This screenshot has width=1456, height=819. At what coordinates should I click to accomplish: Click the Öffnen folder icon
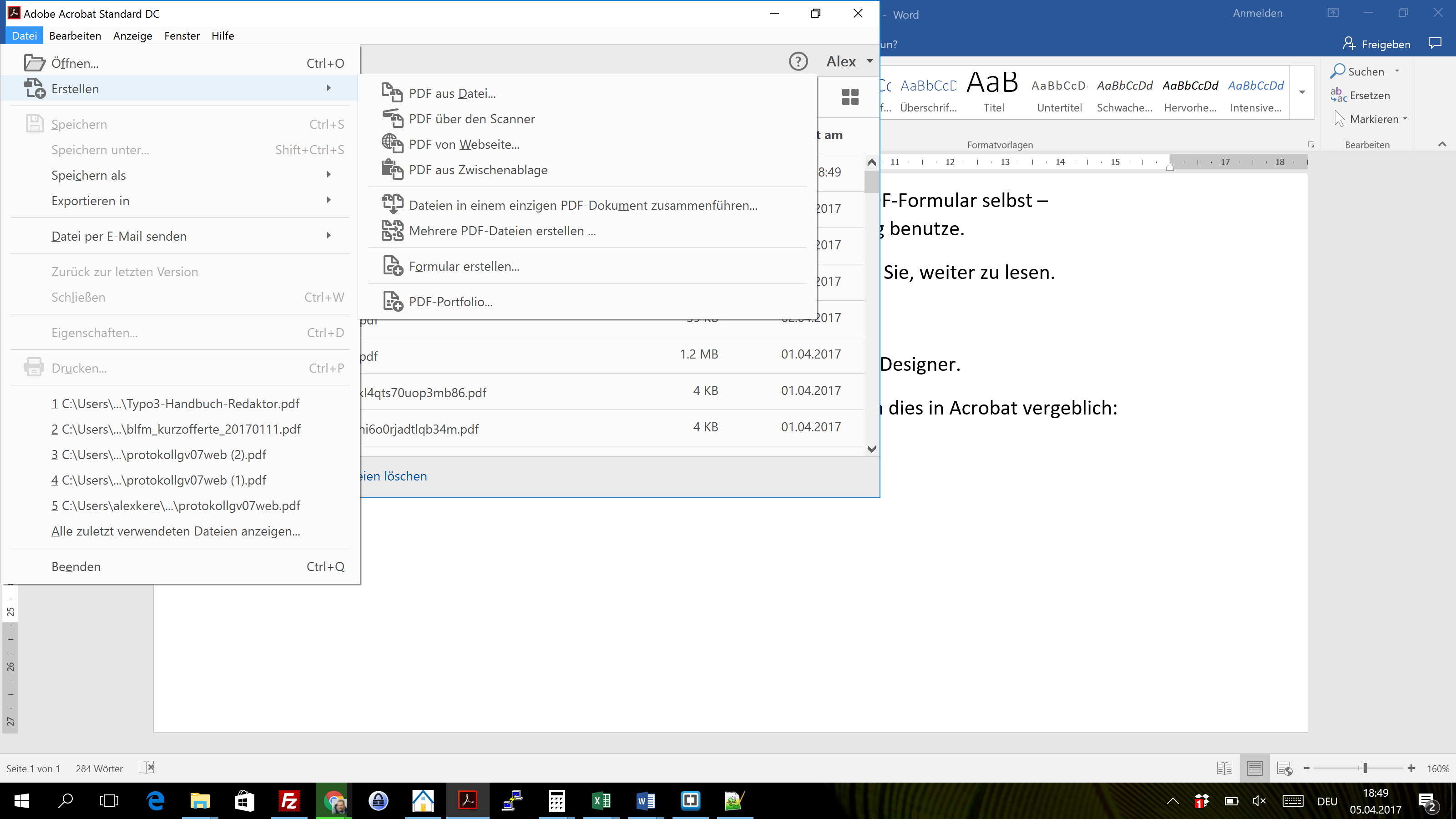(x=35, y=63)
